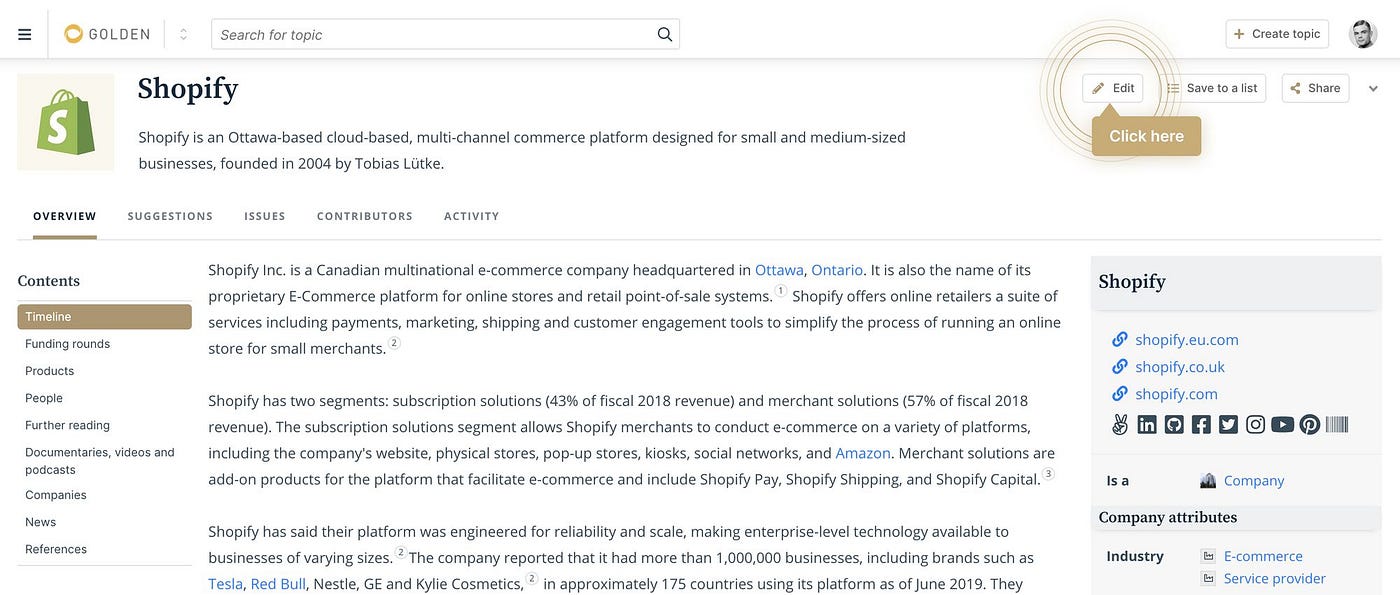Open the shopify.eu.com link
1400x595 pixels.
click(x=1187, y=340)
